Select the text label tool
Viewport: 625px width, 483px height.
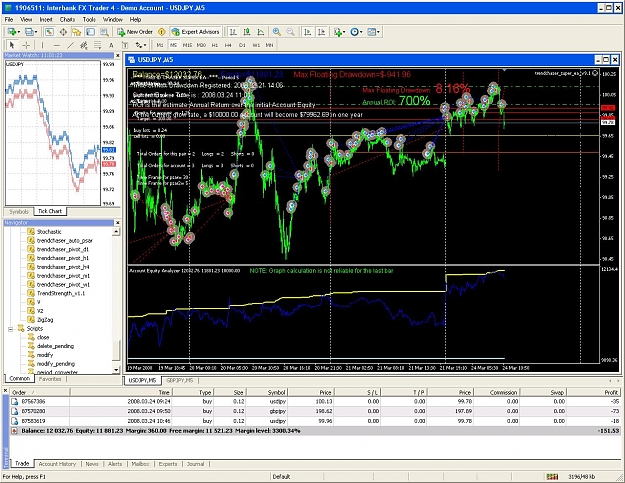125,45
